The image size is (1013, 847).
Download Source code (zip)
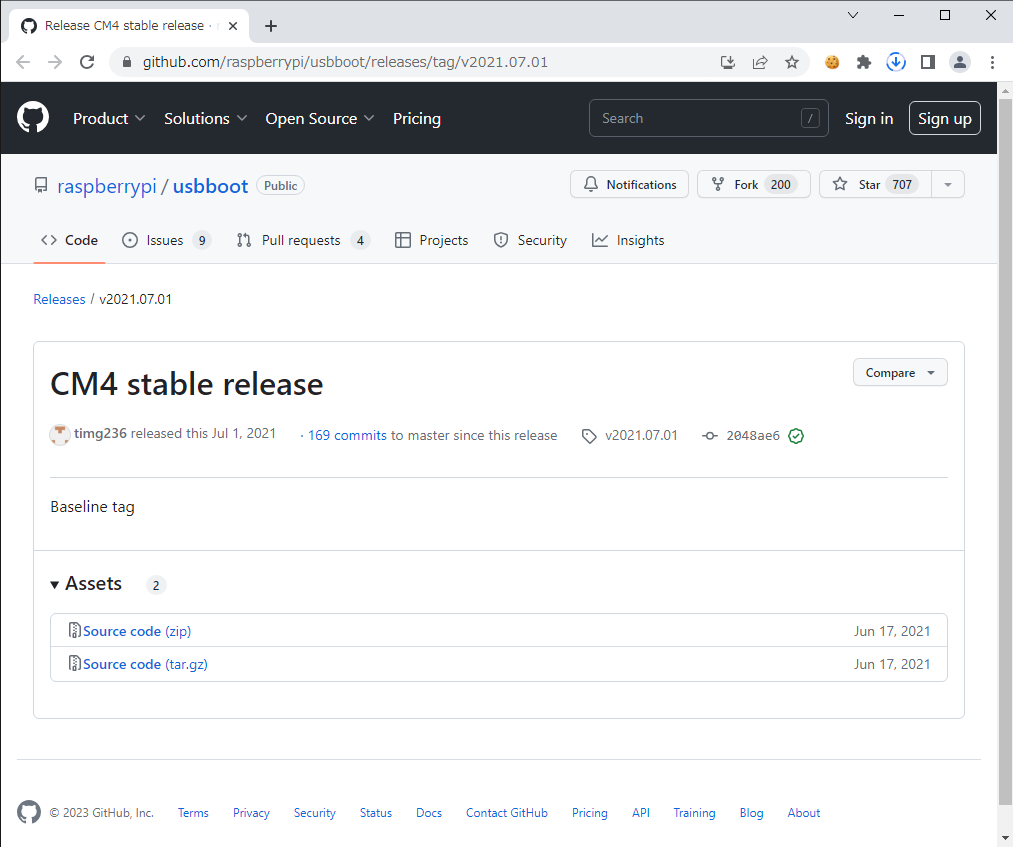[137, 631]
